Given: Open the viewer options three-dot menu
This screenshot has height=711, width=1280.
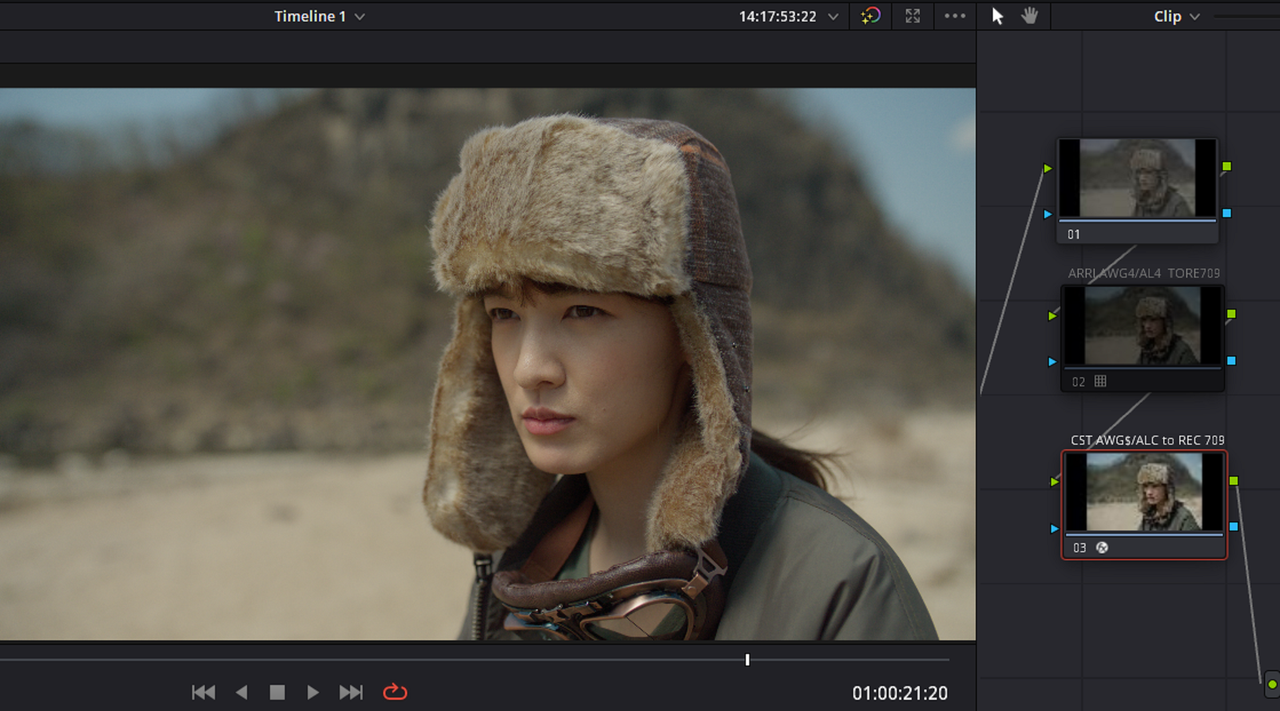Looking at the screenshot, I should [955, 16].
